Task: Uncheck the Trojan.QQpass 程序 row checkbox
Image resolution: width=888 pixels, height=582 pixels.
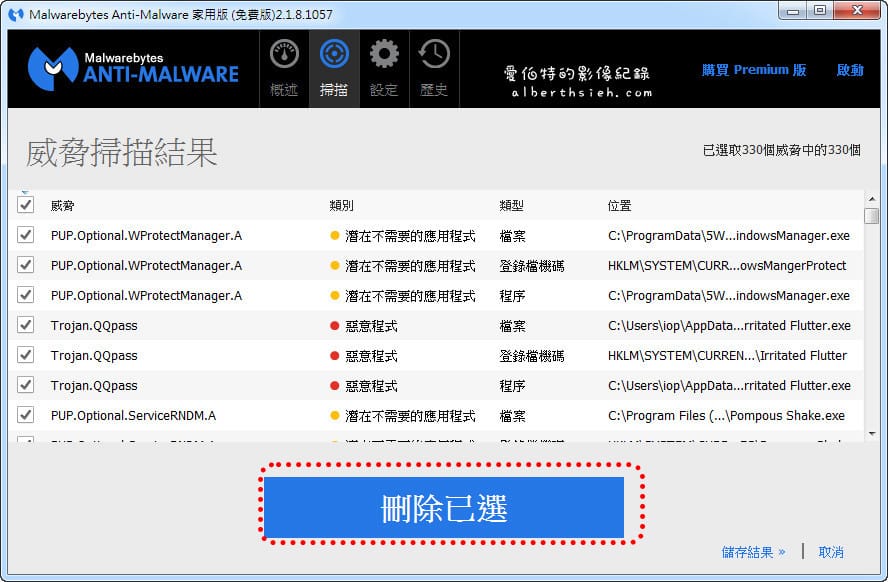Action: click(25, 385)
